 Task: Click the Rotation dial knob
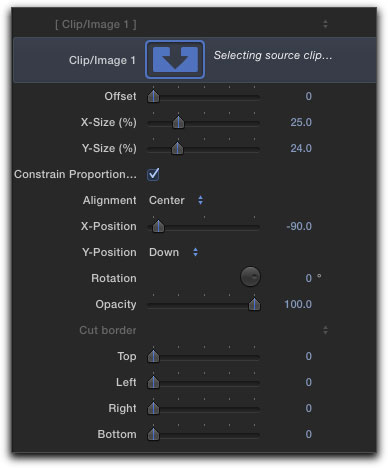coord(250,277)
